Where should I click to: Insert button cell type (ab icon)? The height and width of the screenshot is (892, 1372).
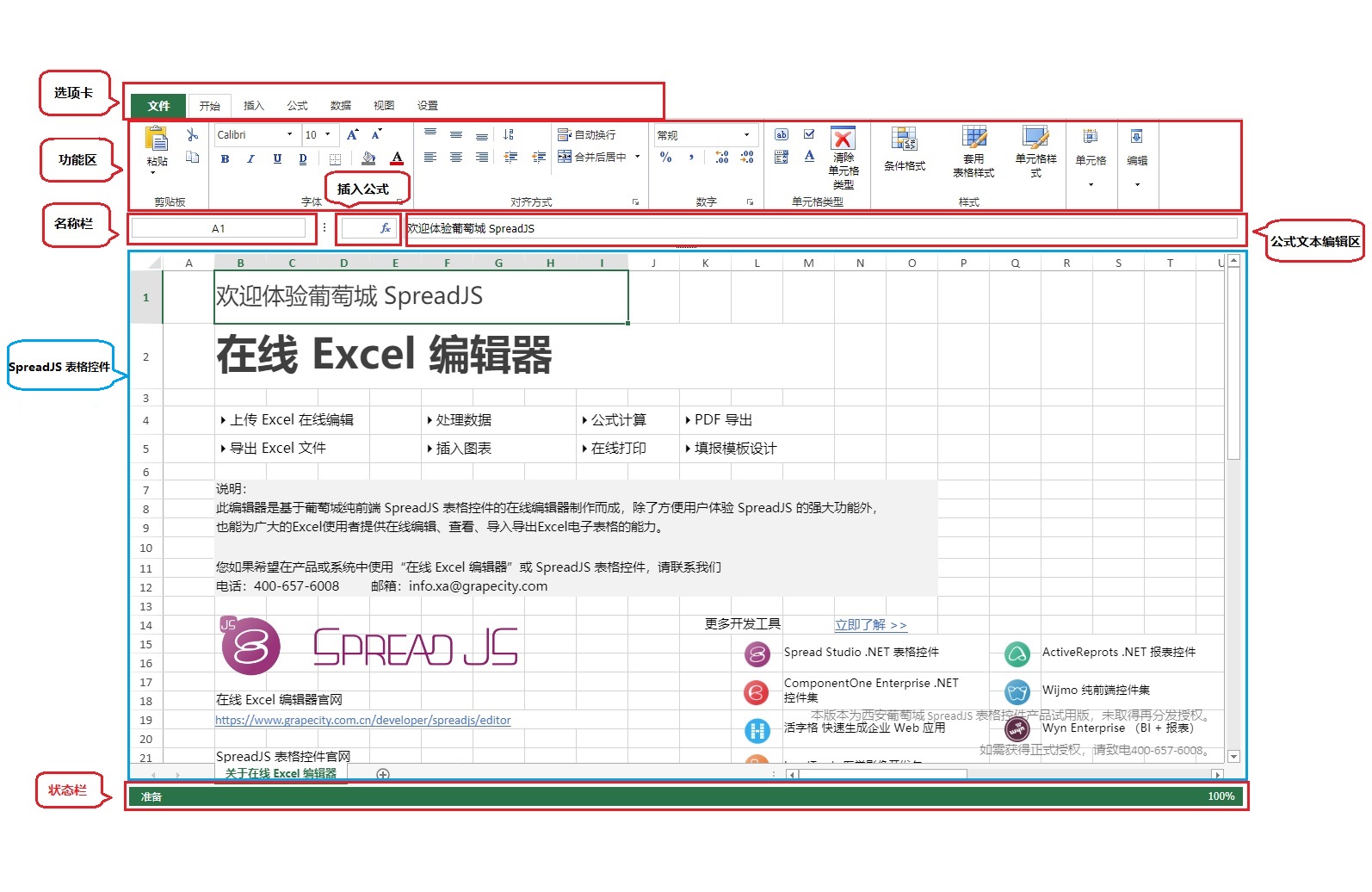pos(782,134)
